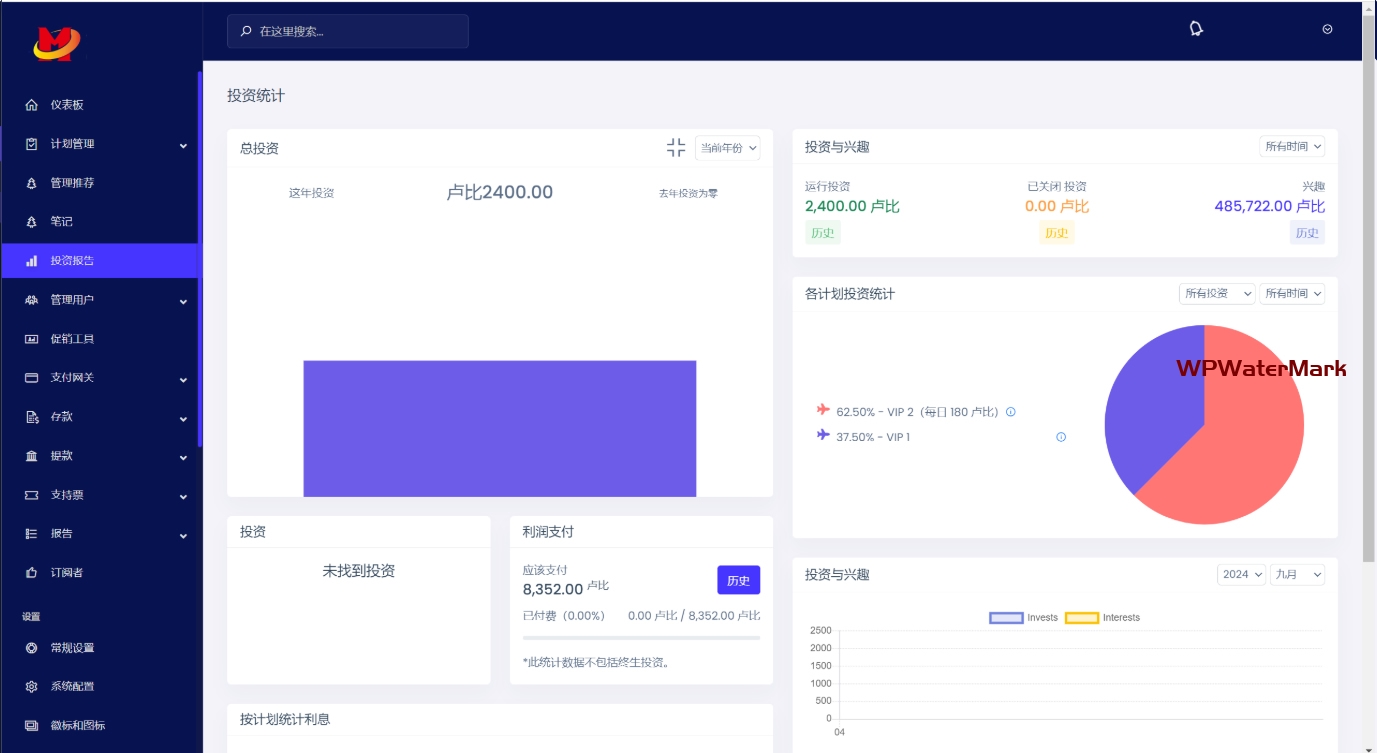This screenshot has height=753, width=1377.
Task: Toggle Interests legend in chart
Action: pyautogui.click(x=1102, y=618)
